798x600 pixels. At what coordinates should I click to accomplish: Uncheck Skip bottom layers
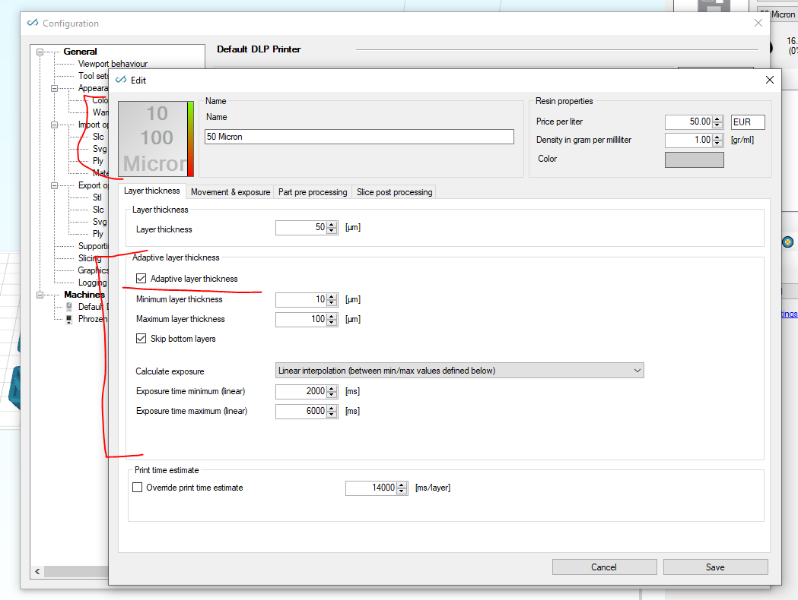coord(141,338)
